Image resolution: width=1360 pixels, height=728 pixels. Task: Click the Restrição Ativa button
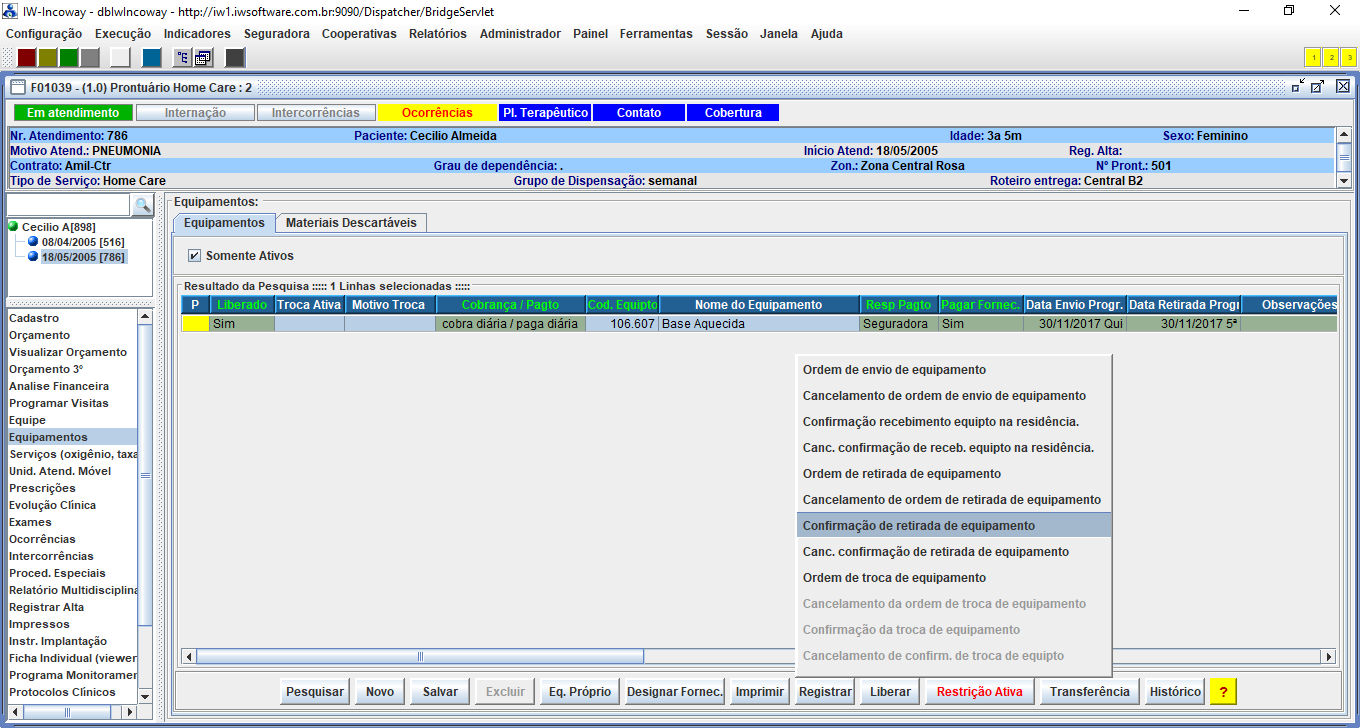(979, 691)
